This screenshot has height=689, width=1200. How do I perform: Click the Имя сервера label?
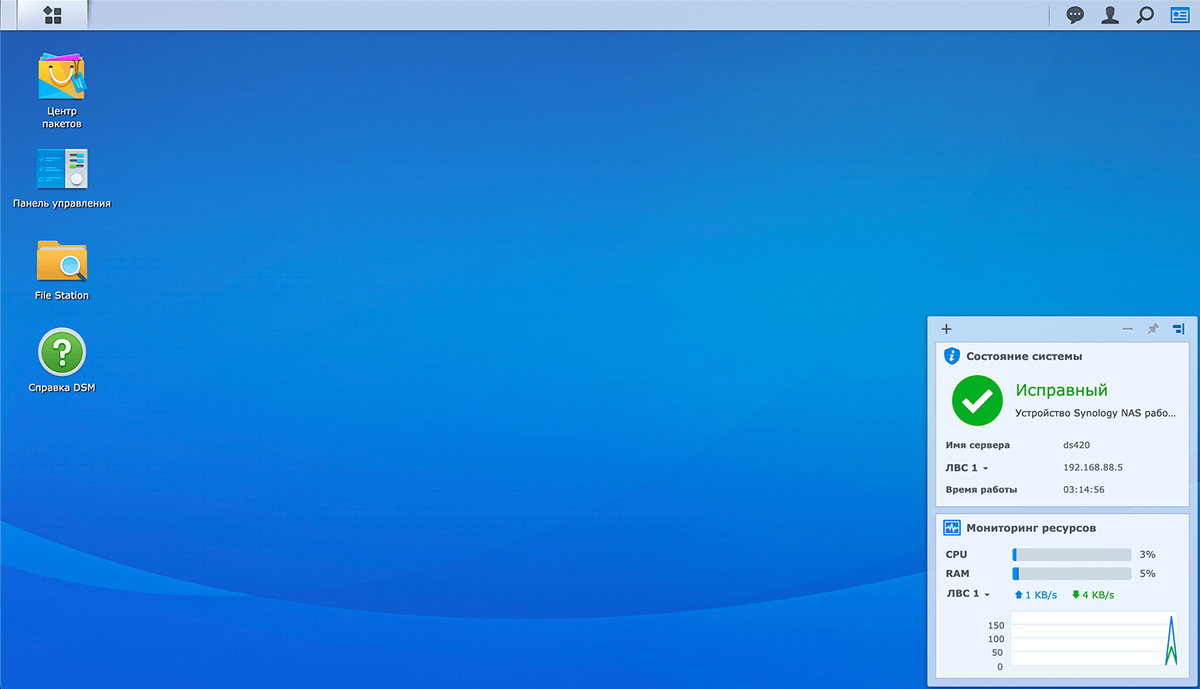click(978, 445)
